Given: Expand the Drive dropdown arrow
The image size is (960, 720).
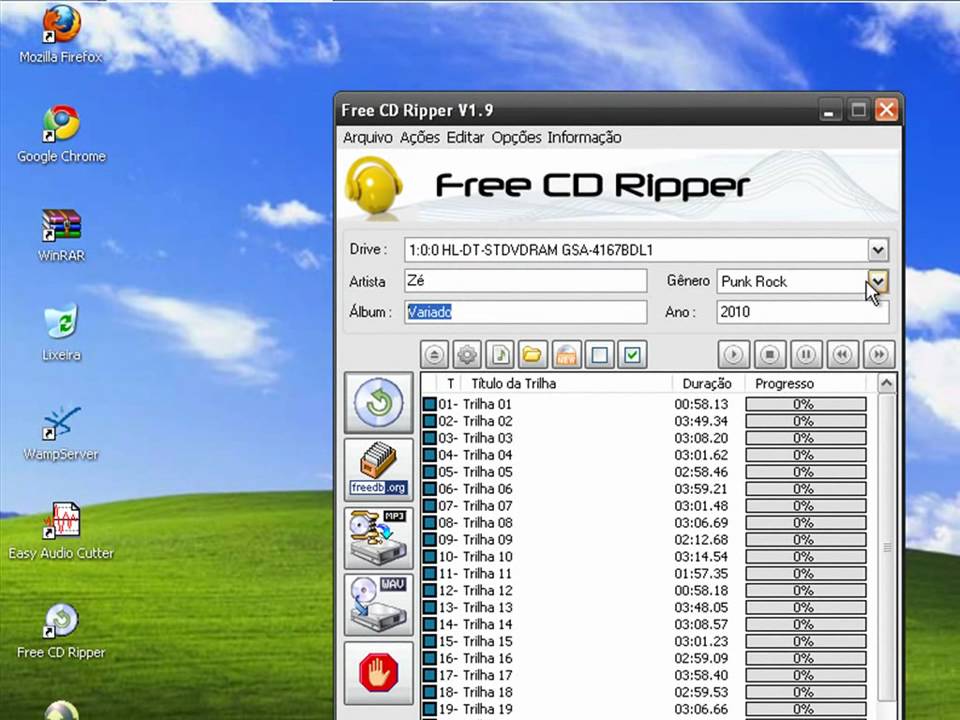Looking at the screenshot, I should click(x=877, y=250).
